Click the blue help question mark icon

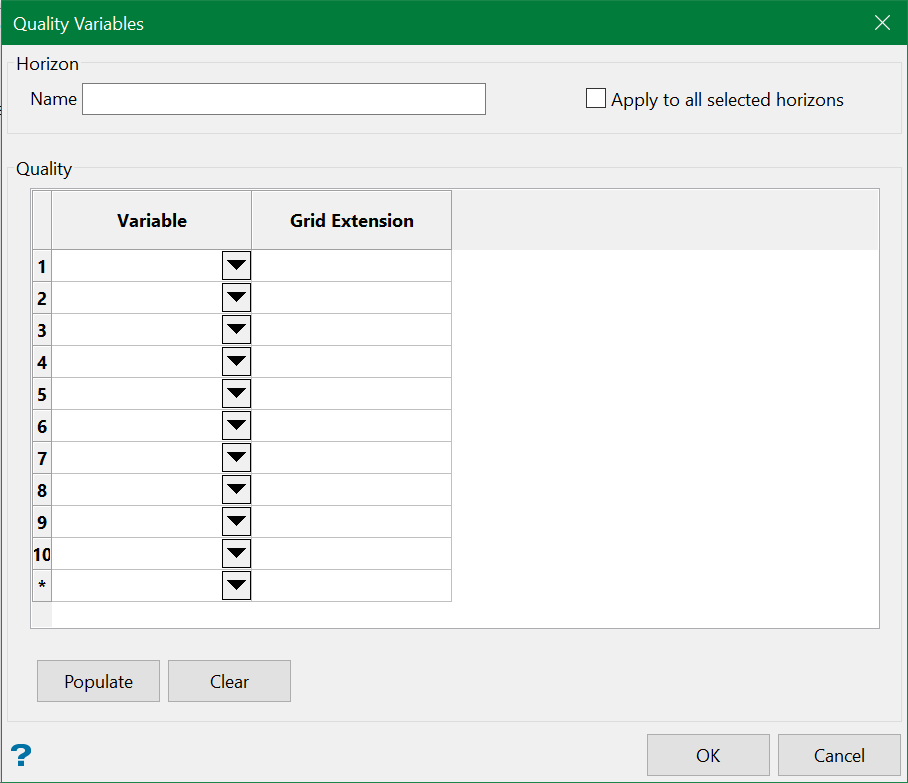coord(21,755)
